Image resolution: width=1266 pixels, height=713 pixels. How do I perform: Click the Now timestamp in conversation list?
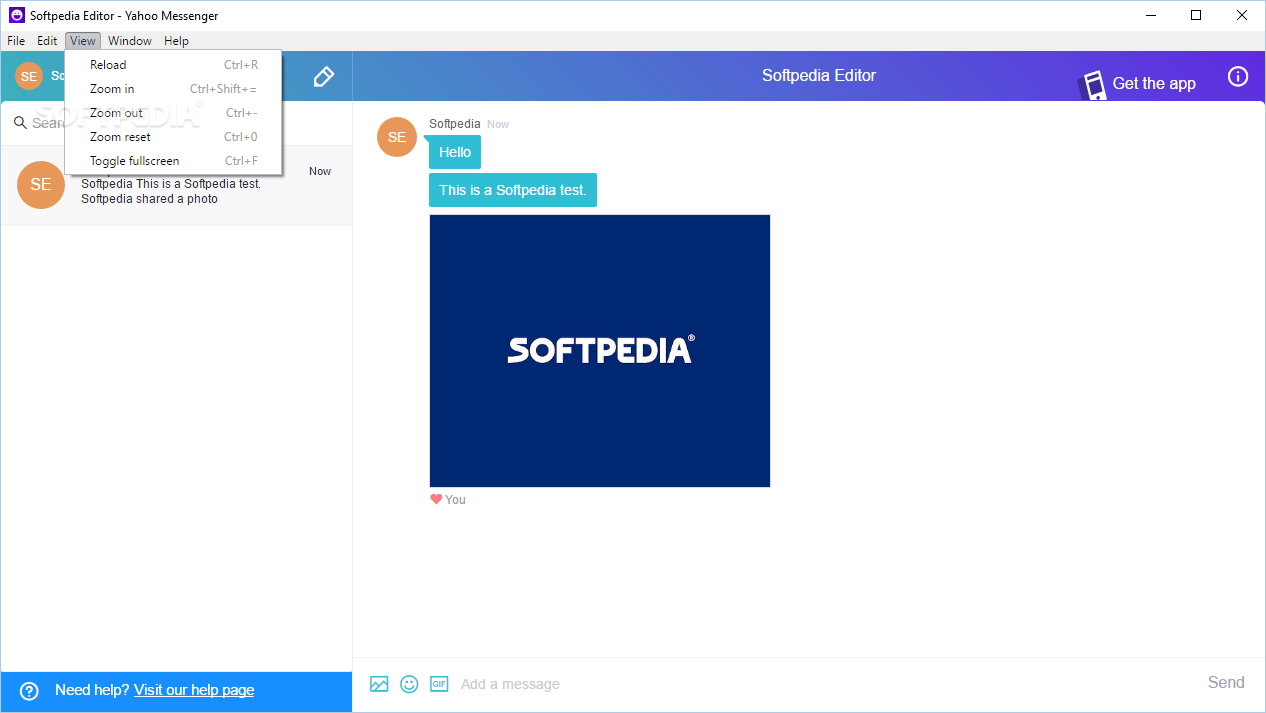coord(320,171)
